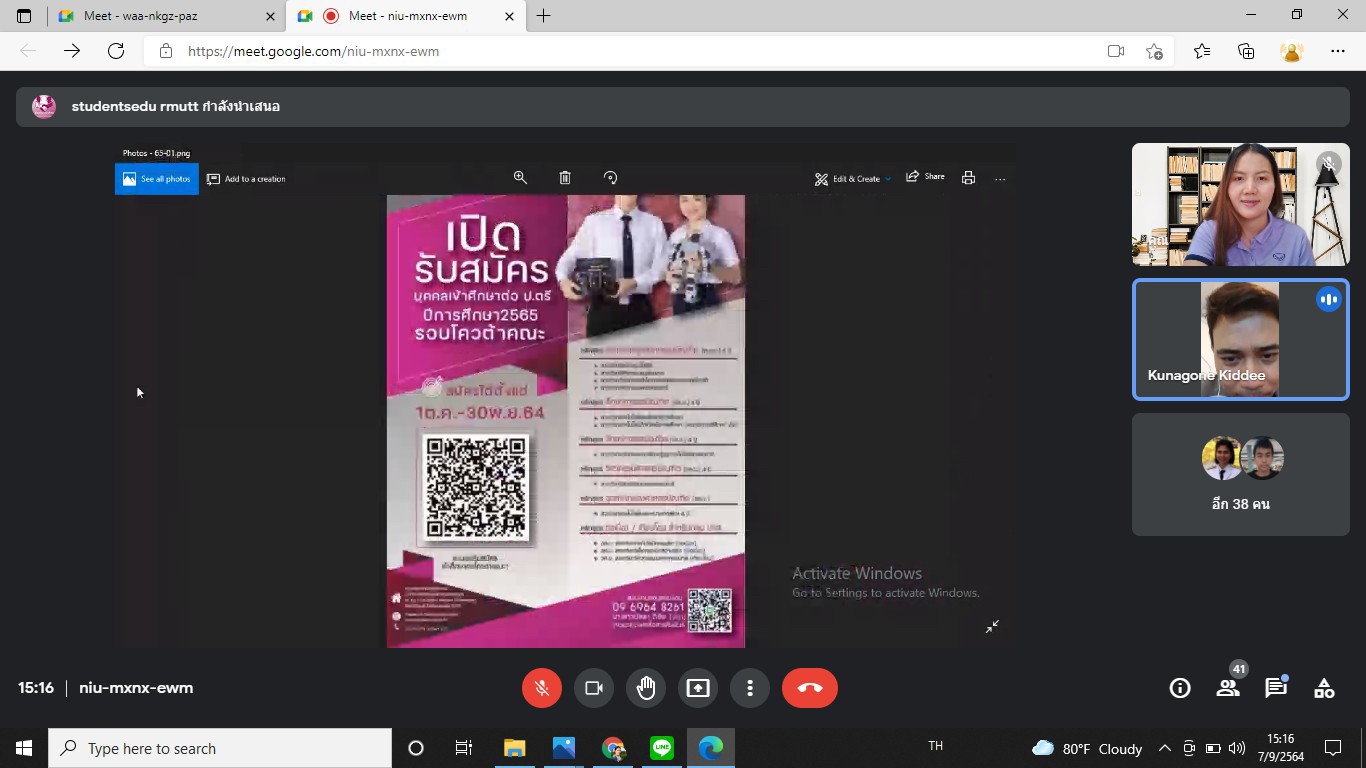
Task: Click the zoom magnifier in Photos toolbar
Action: click(520, 177)
